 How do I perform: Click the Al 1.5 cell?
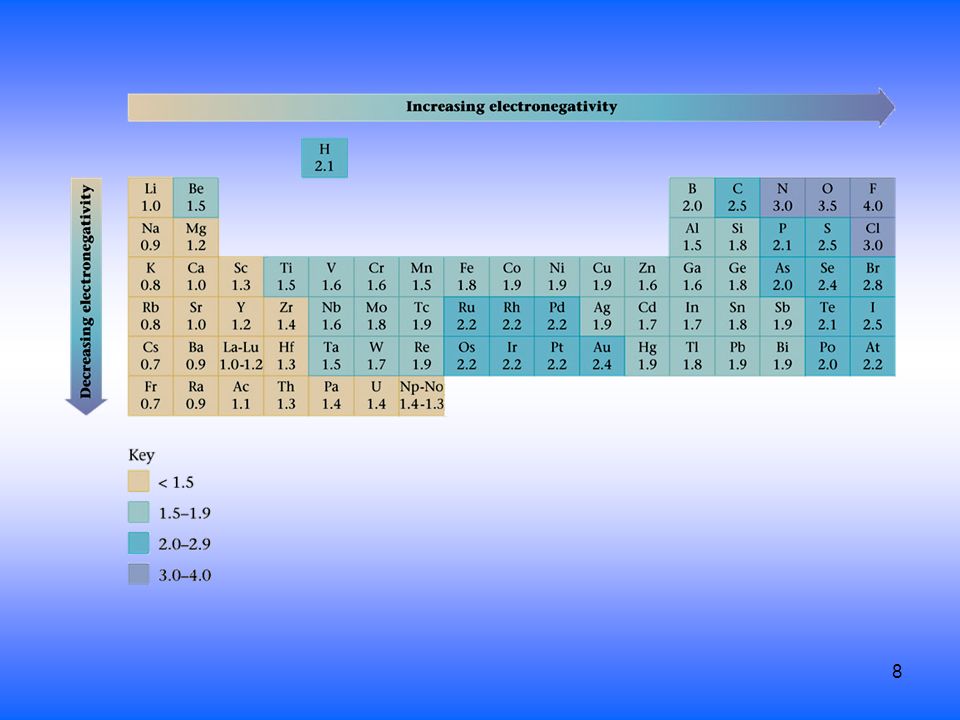[692, 237]
